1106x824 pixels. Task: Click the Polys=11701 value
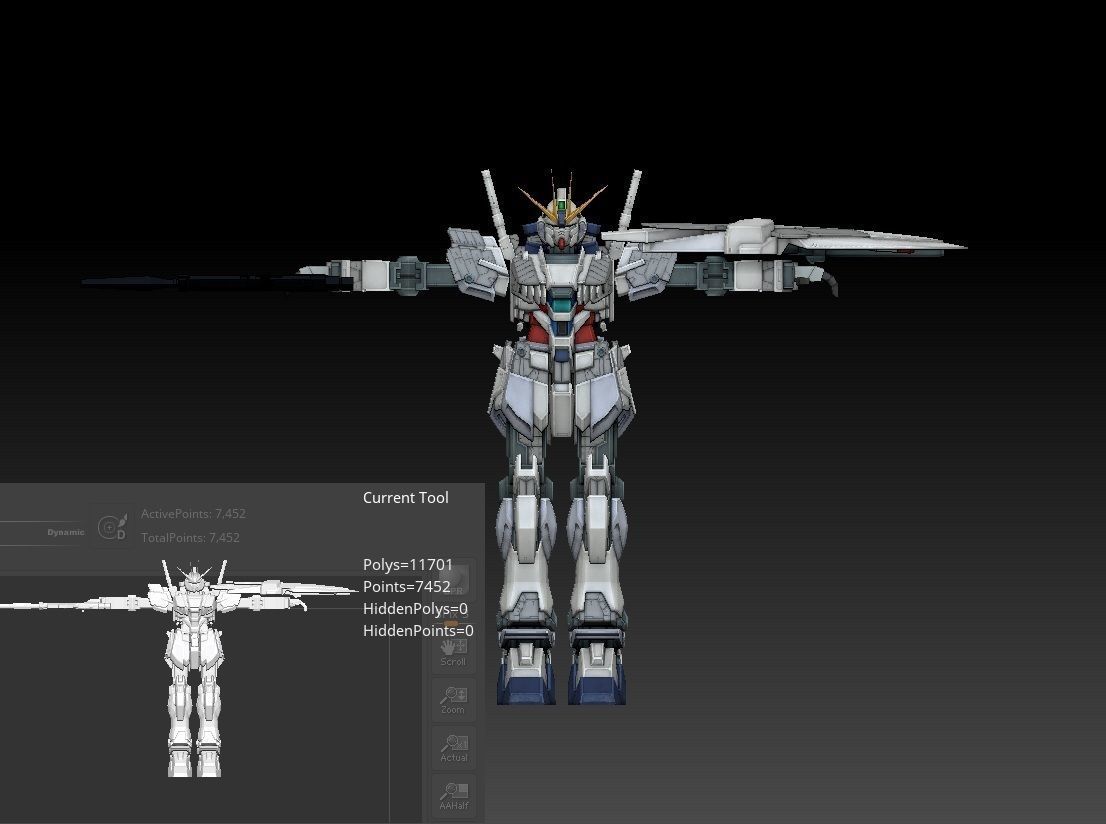pyautogui.click(x=408, y=564)
